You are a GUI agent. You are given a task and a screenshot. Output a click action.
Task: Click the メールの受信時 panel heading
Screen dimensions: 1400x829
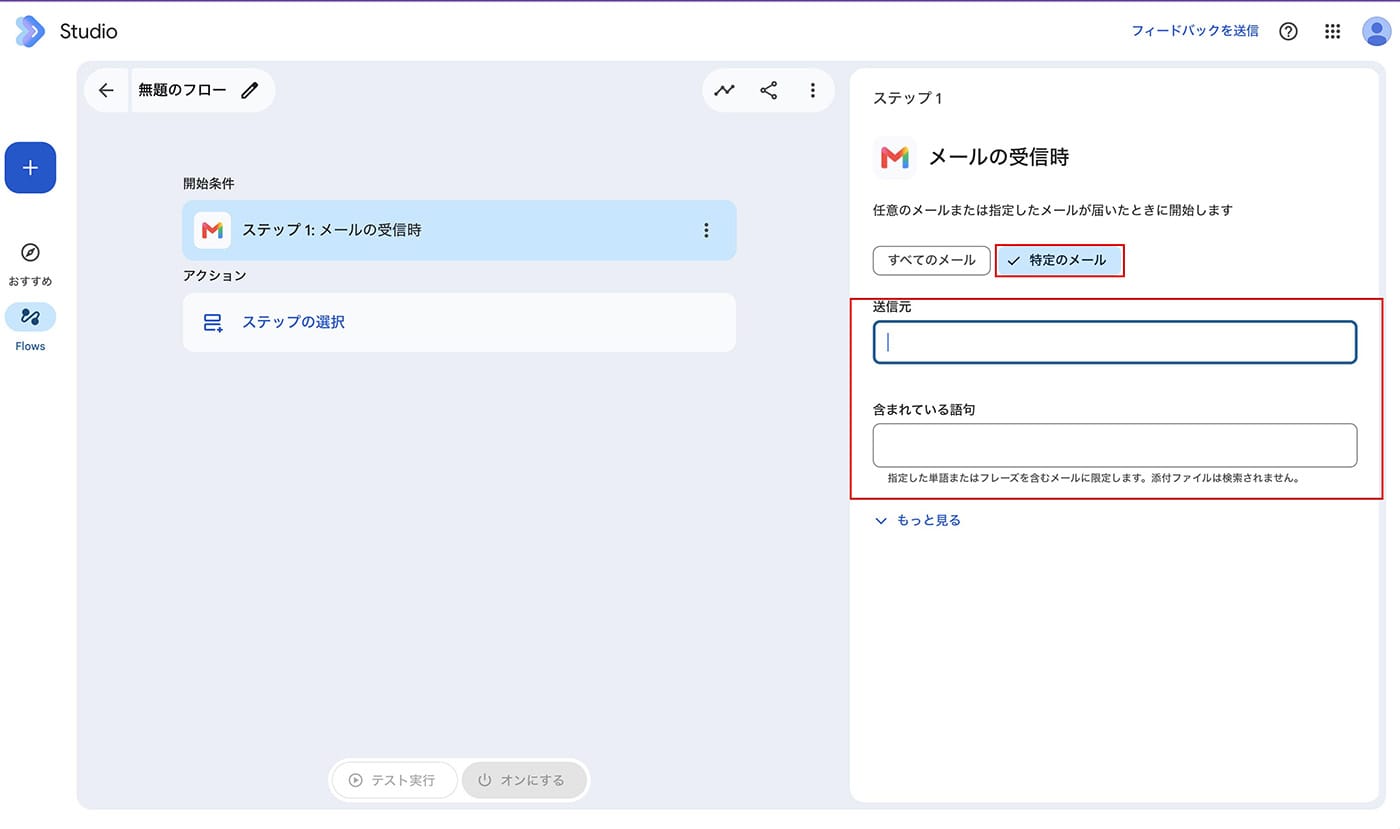tap(999, 157)
